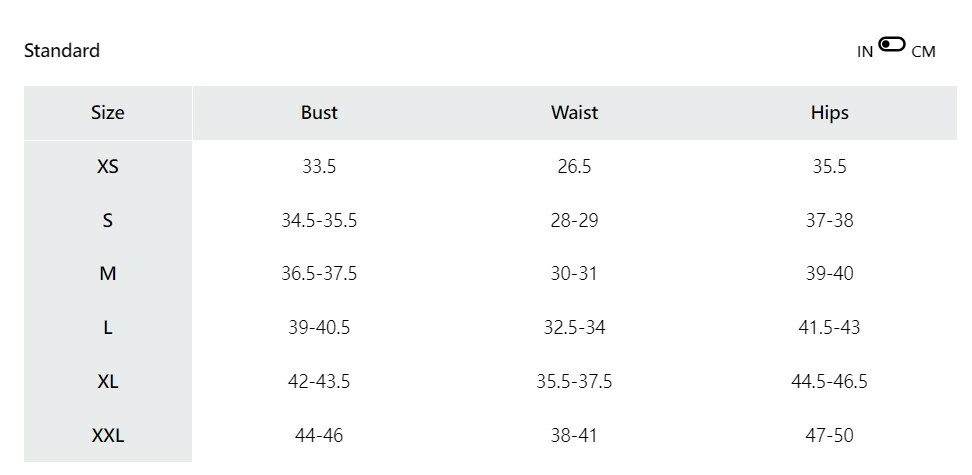
Task: Click the XS bust value 33.5
Action: point(319,167)
